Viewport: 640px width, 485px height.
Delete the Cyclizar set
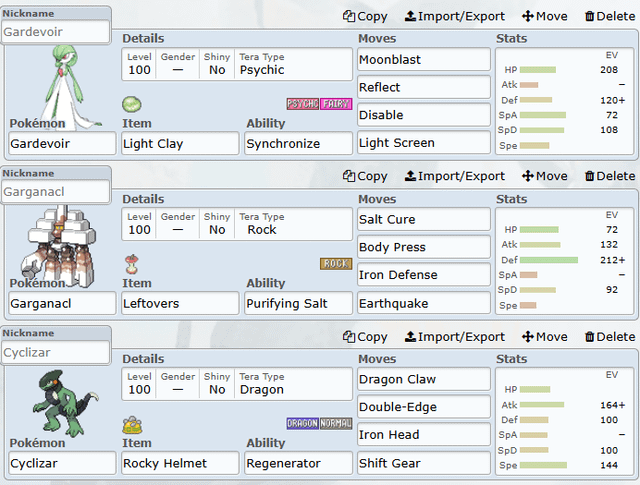point(610,337)
